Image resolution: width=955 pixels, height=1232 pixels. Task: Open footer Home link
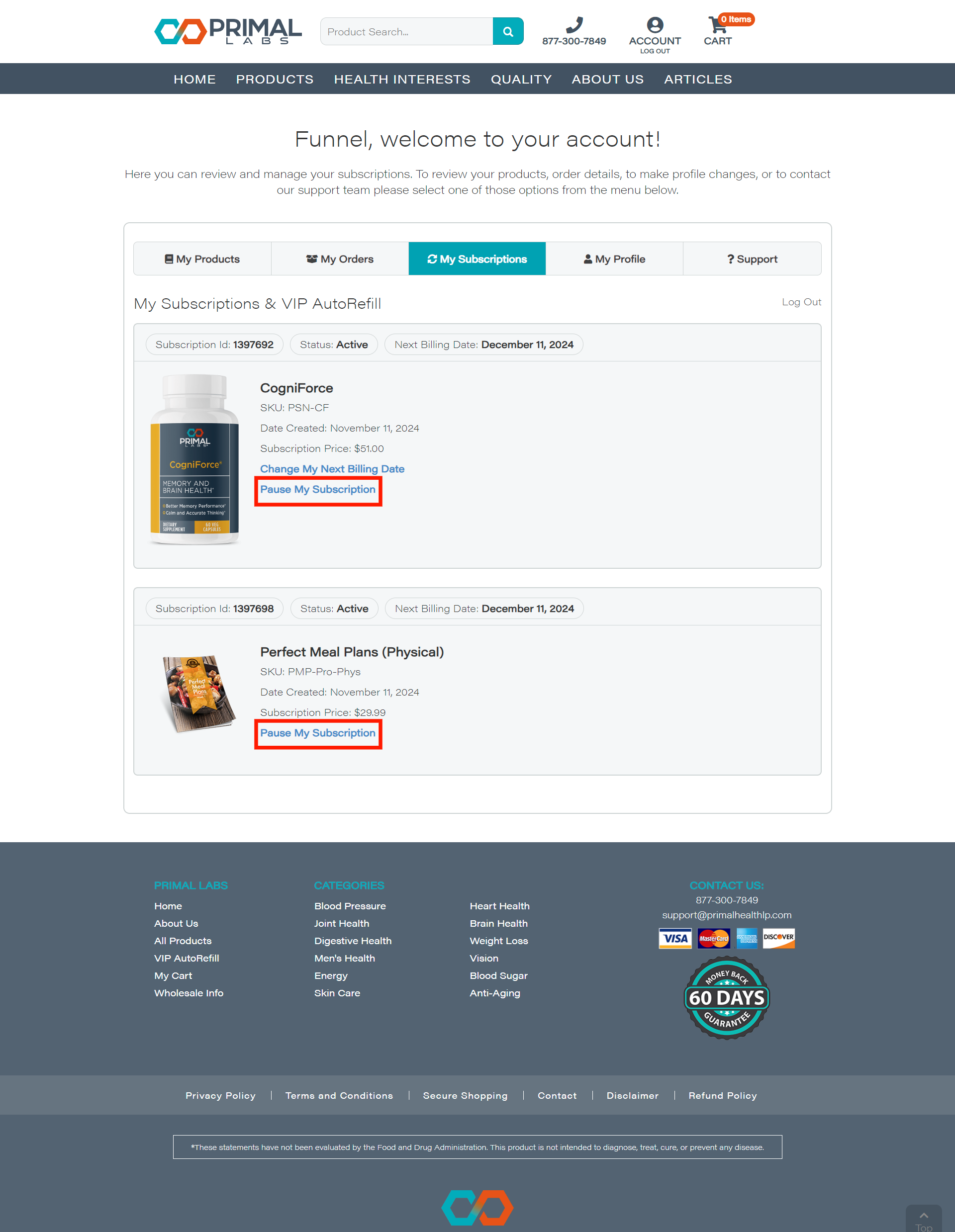click(168, 906)
